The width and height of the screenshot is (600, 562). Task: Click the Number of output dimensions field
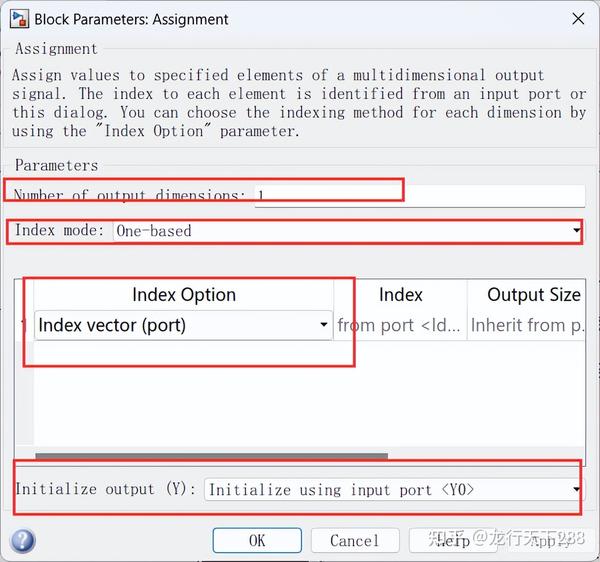tap(420, 195)
